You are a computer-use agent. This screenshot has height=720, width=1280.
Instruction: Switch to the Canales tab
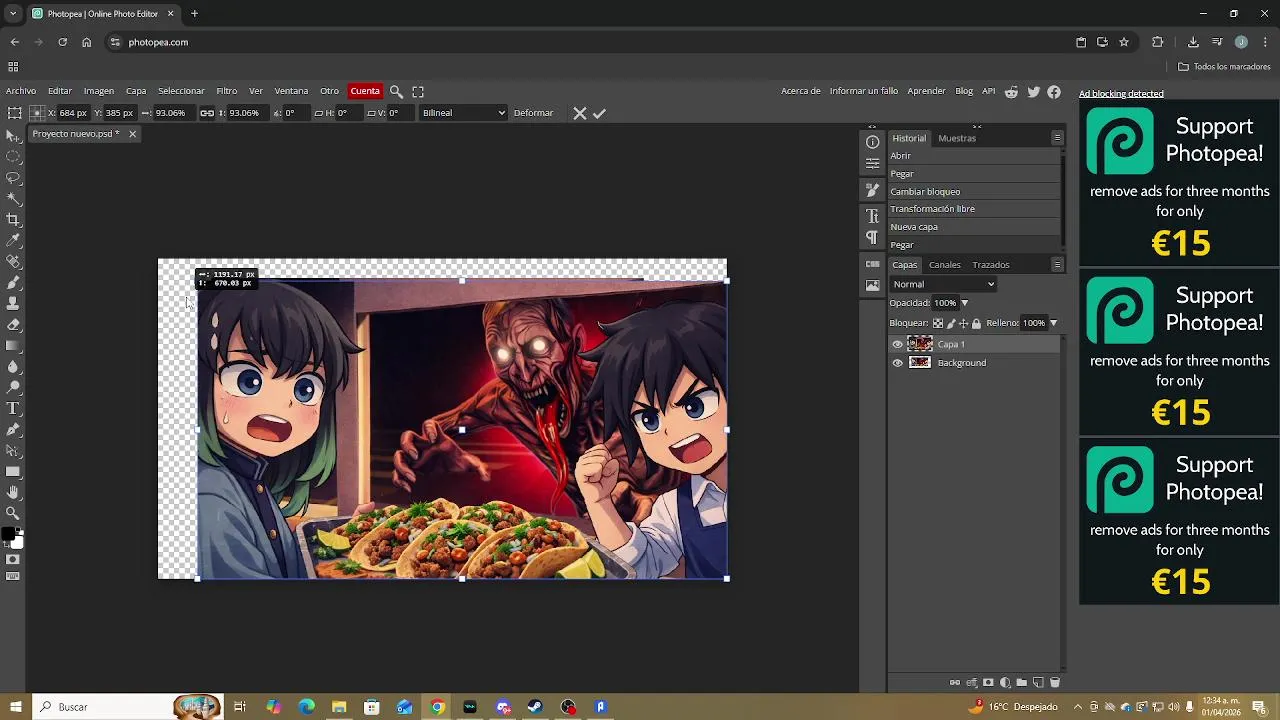pyautogui.click(x=944, y=265)
